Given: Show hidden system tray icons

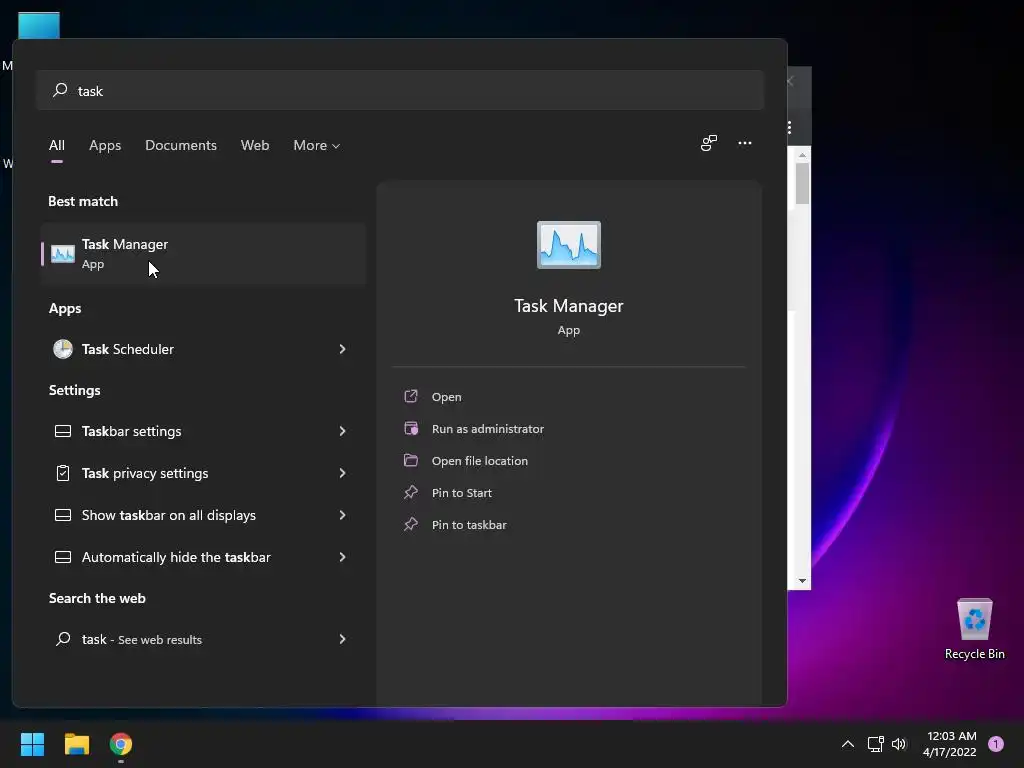Looking at the screenshot, I should tap(848, 744).
